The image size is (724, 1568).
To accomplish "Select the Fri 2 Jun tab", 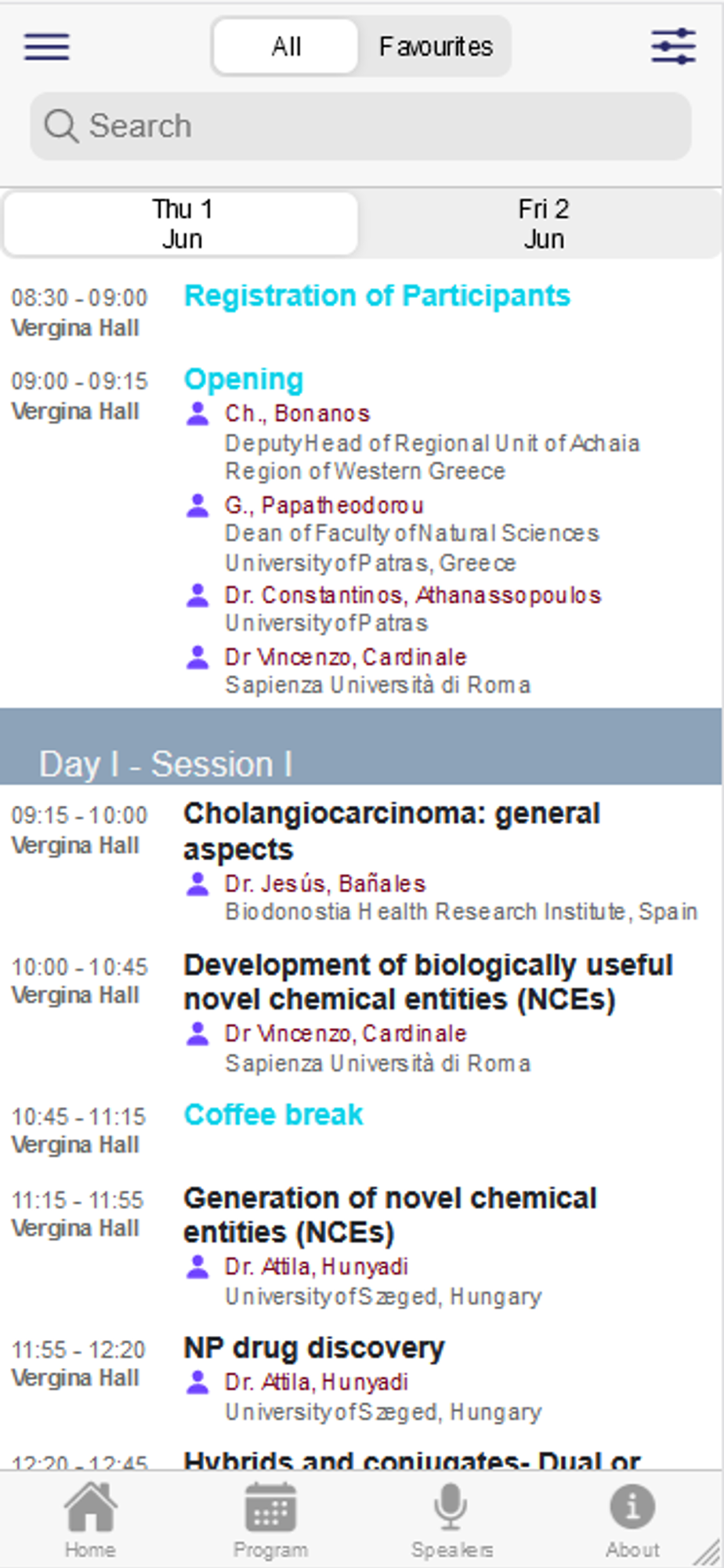I will pos(543,224).
